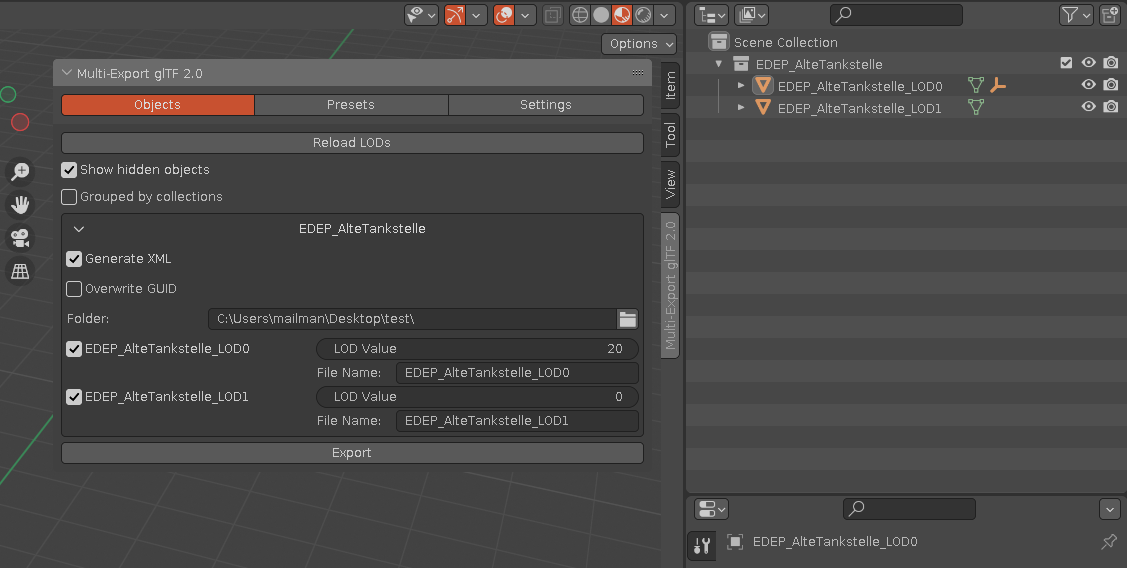This screenshot has height=568, width=1127.
Task: Open shading options dropdown arrow
Action: 665,14
